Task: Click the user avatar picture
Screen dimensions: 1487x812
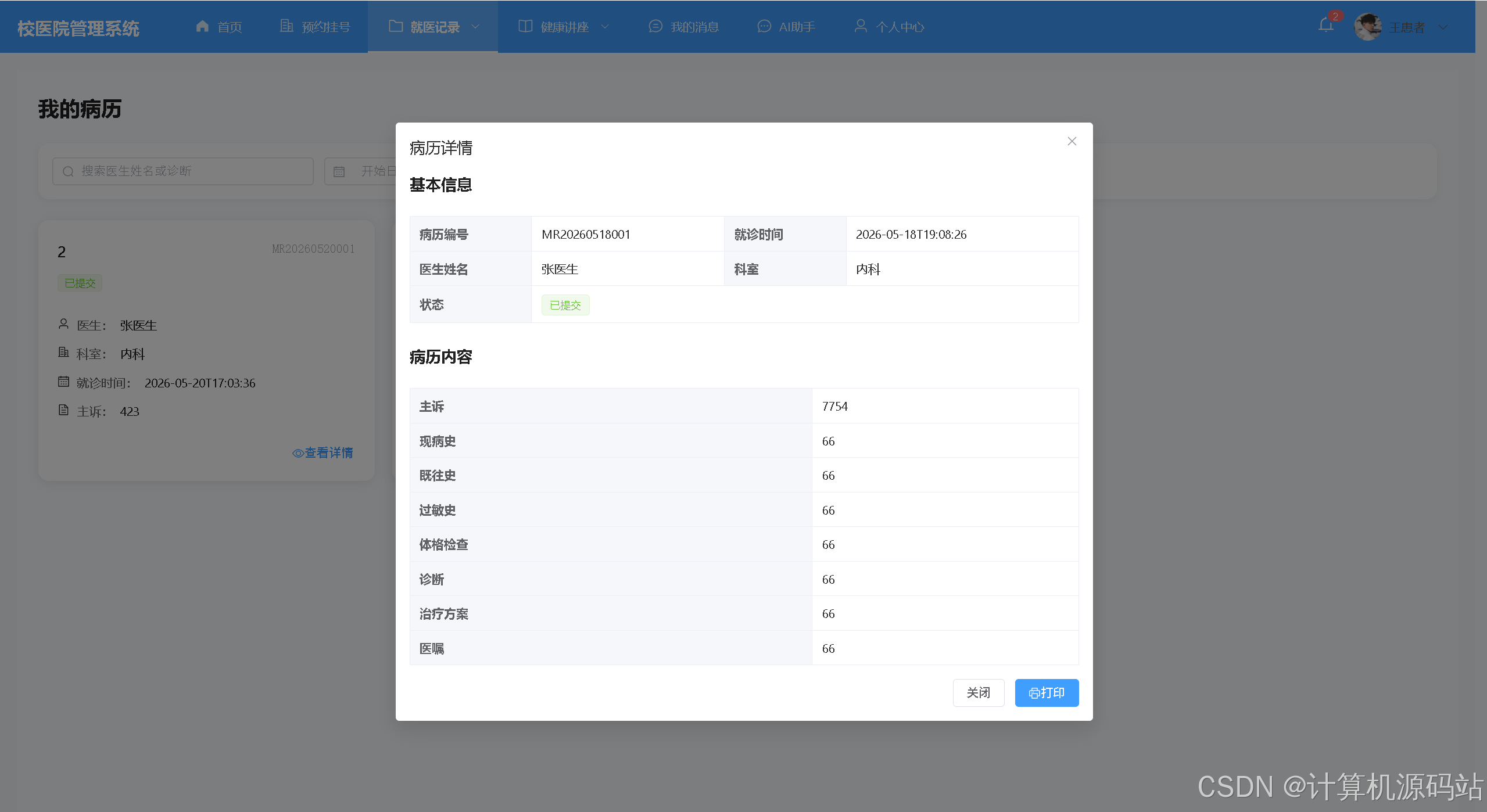Action: (x=1367, y=27)
